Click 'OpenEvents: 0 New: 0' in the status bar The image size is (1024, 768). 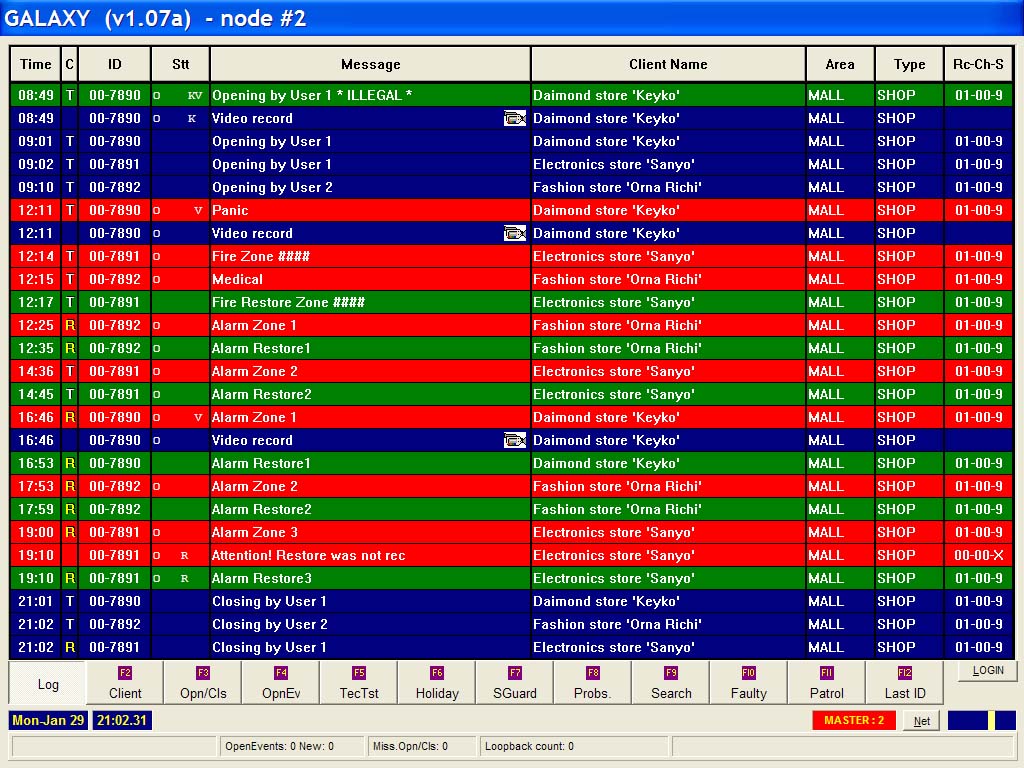click(x=280, y=746)
